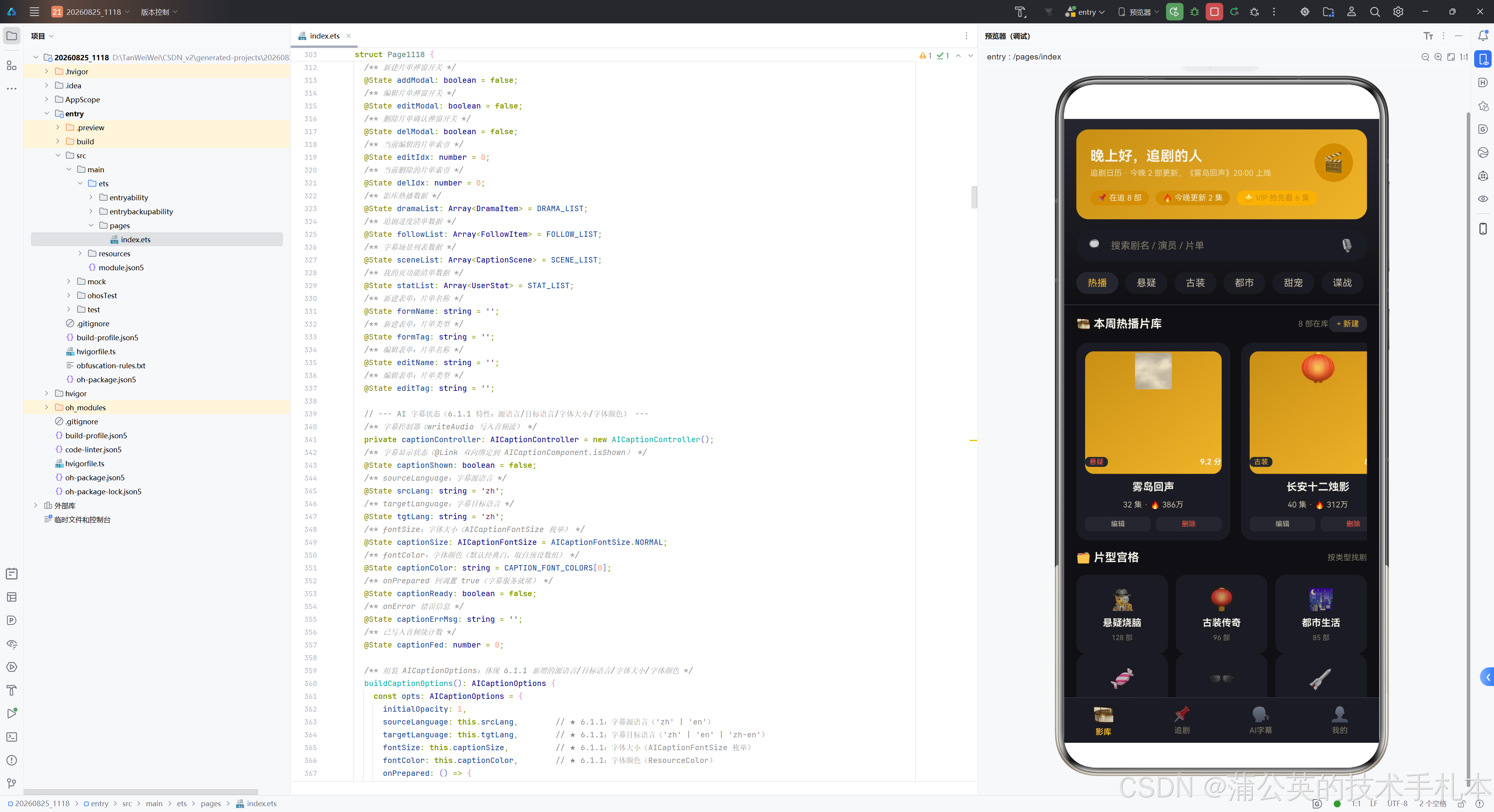Open the account profile icon
Image resolution: width=1494 pixels, height=812 pixels.
(1351, 12)
